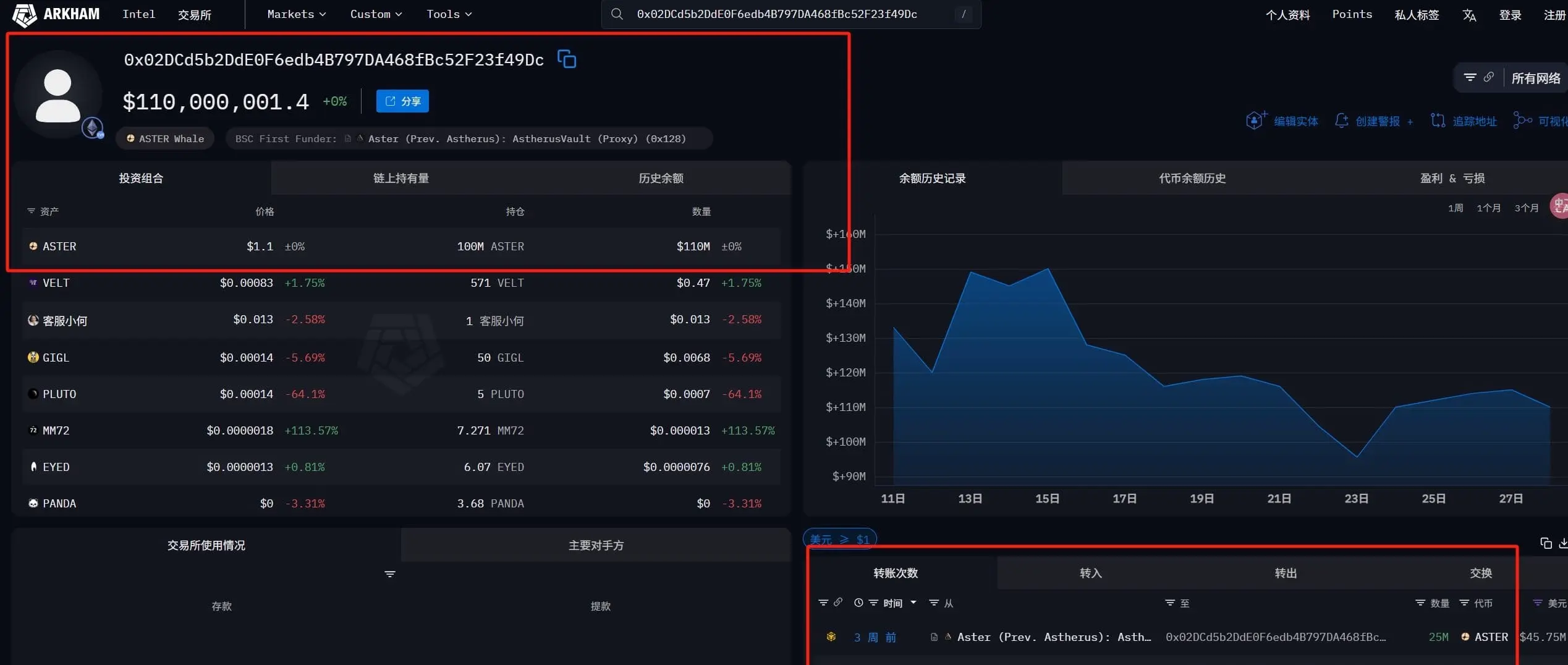This screenshot has height=665, width=1568.
Task: Click the search magnifier icon
Action: (617, 14)
